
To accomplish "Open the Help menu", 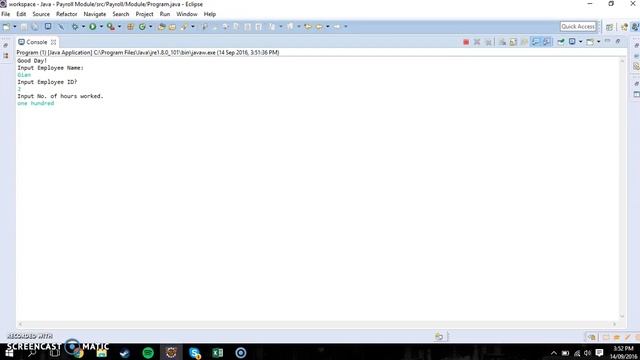I will coord(210,14).
